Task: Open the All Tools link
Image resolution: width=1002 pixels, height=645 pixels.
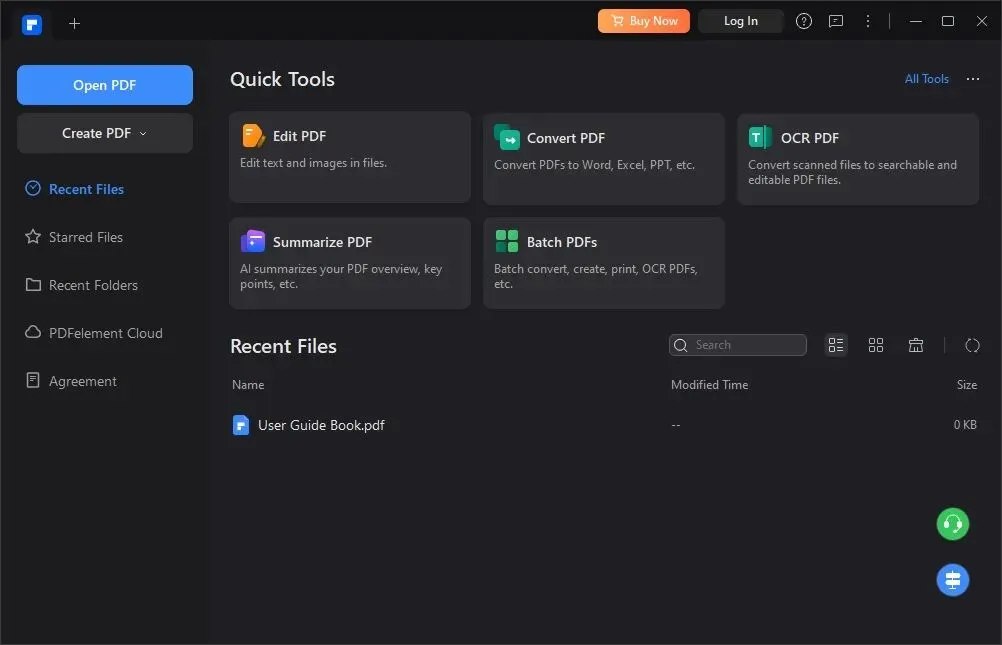Action: point(926,79)
